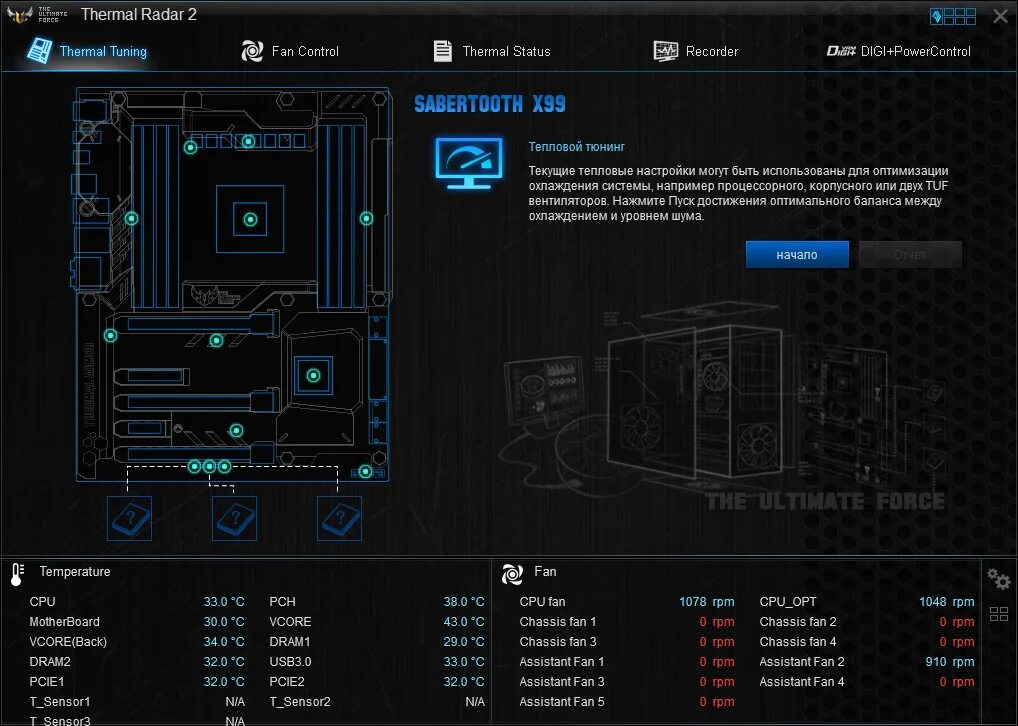Select rightmost of three T_Sensor dots

224,466
